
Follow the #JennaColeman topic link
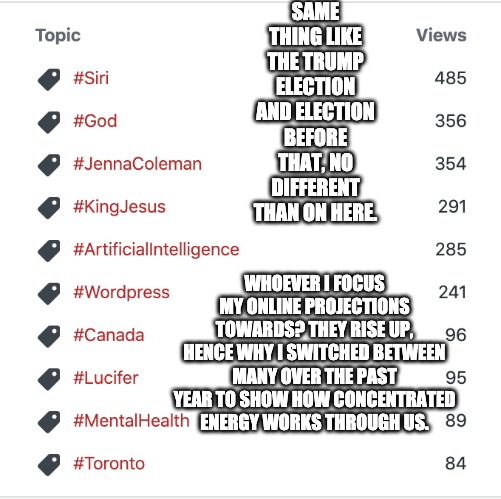pos(137,164)
